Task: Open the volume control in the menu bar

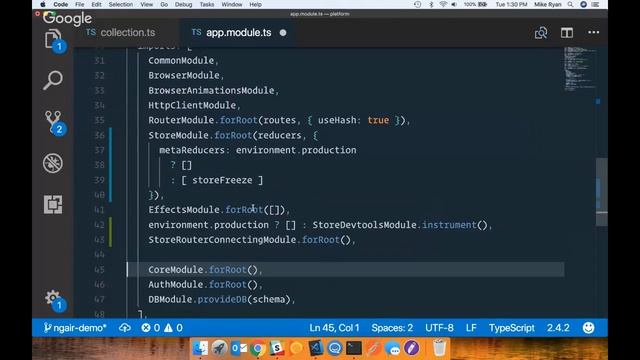Action: point(454,4)
